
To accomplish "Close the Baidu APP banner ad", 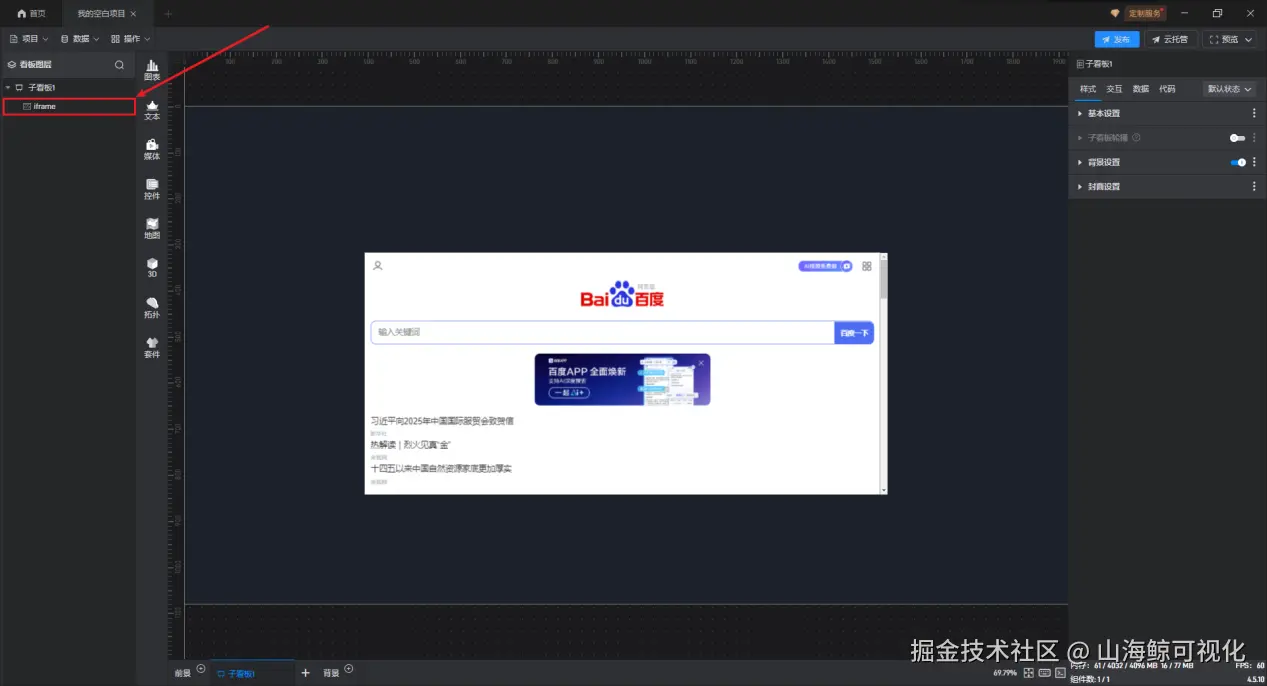I will pyautogui.click(x=701, y=362).
